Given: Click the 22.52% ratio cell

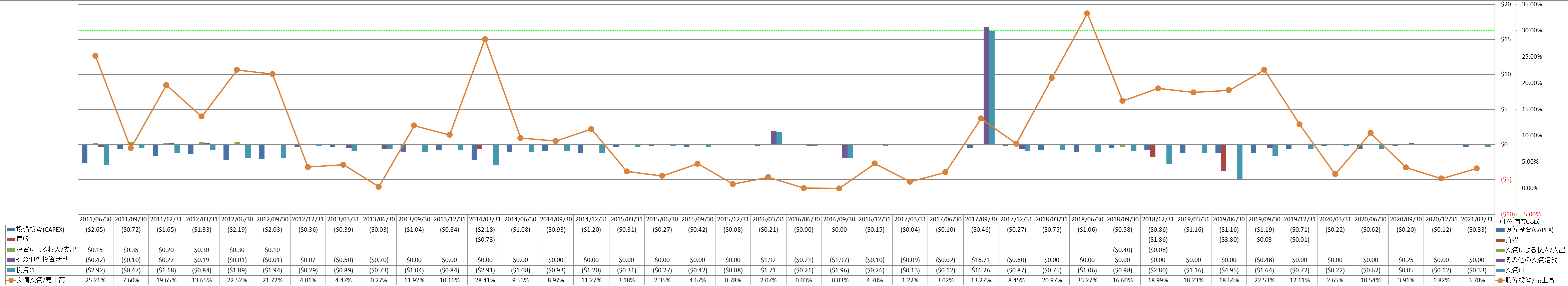Looking at the screenshot, I should click(x=237, y=281).
